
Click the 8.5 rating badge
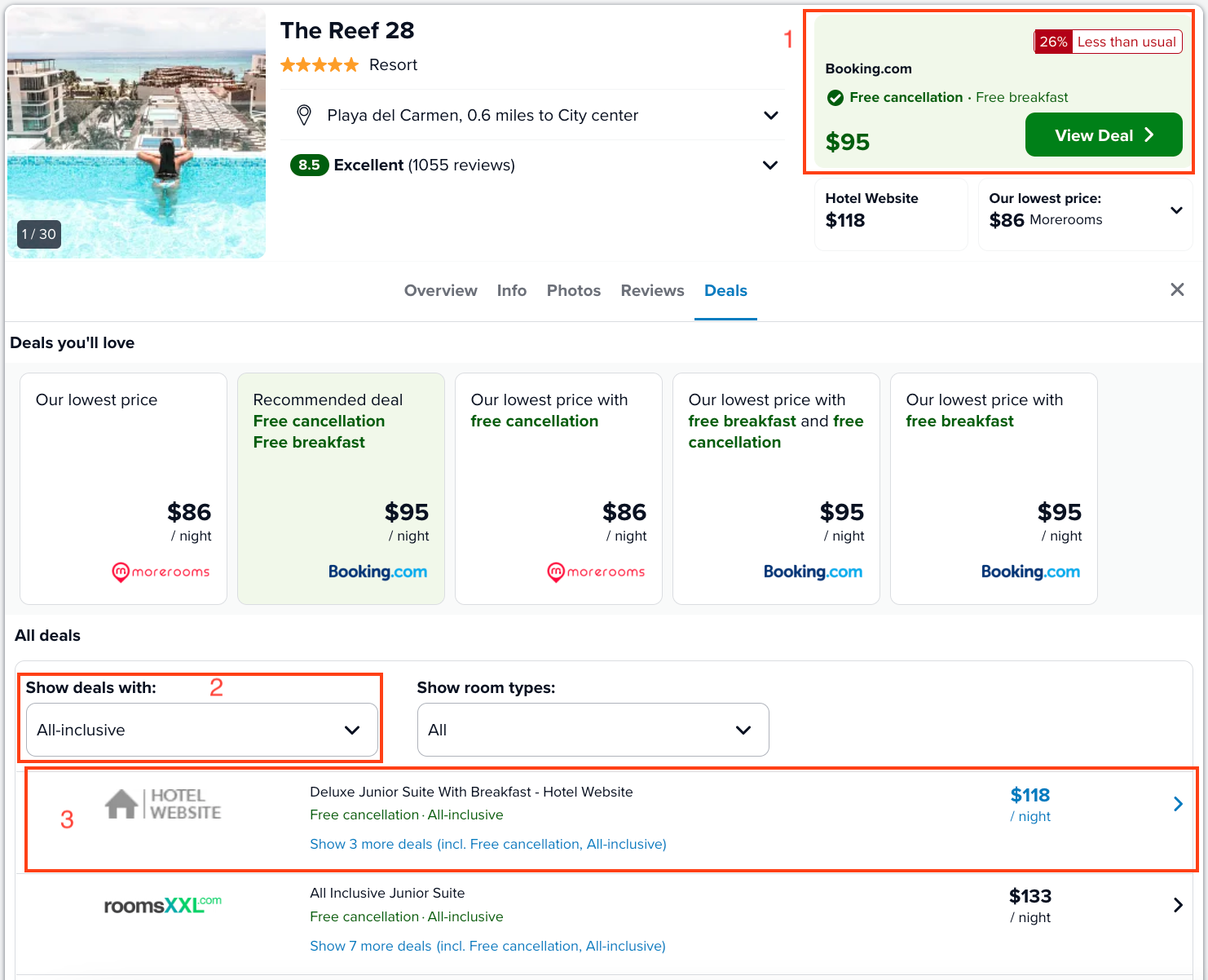tap(309, 165)
